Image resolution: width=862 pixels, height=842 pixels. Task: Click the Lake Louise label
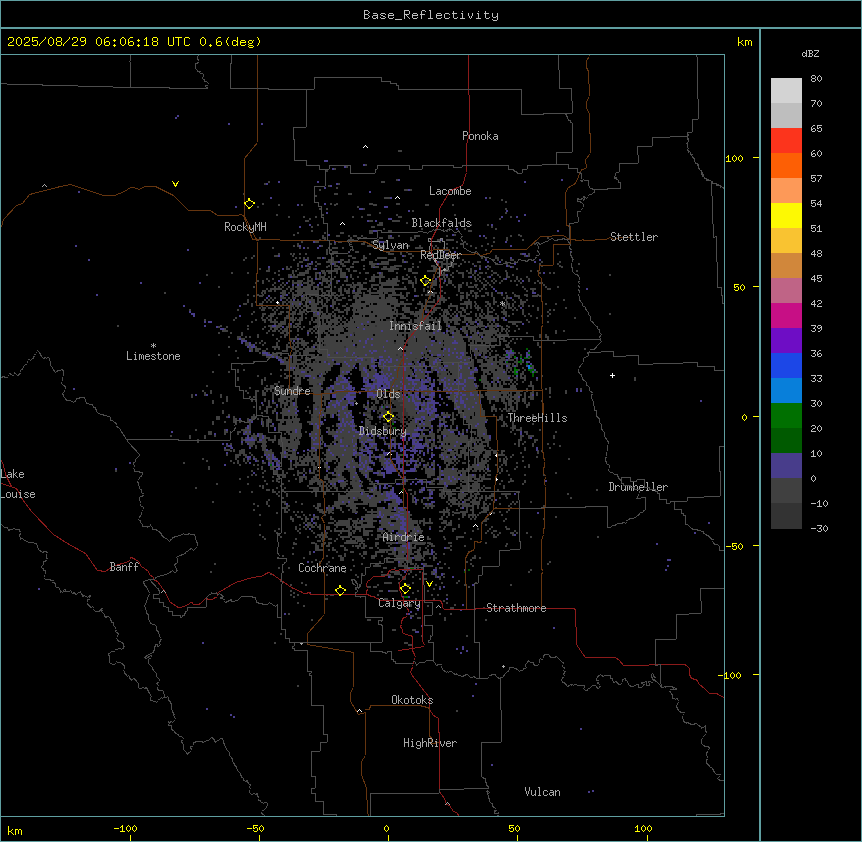click(18, 484)
